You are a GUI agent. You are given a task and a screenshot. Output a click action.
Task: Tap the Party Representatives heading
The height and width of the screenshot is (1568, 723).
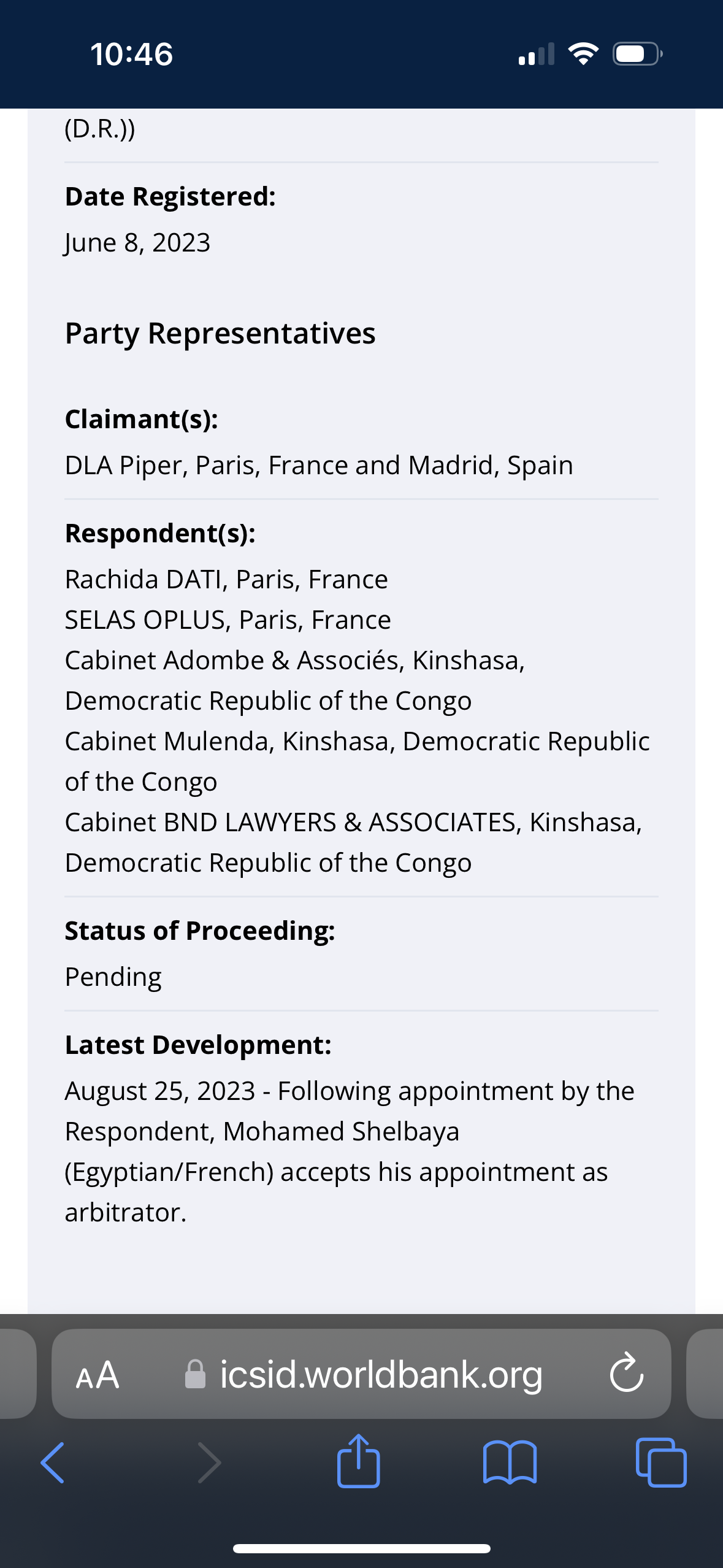click(220, 334)
